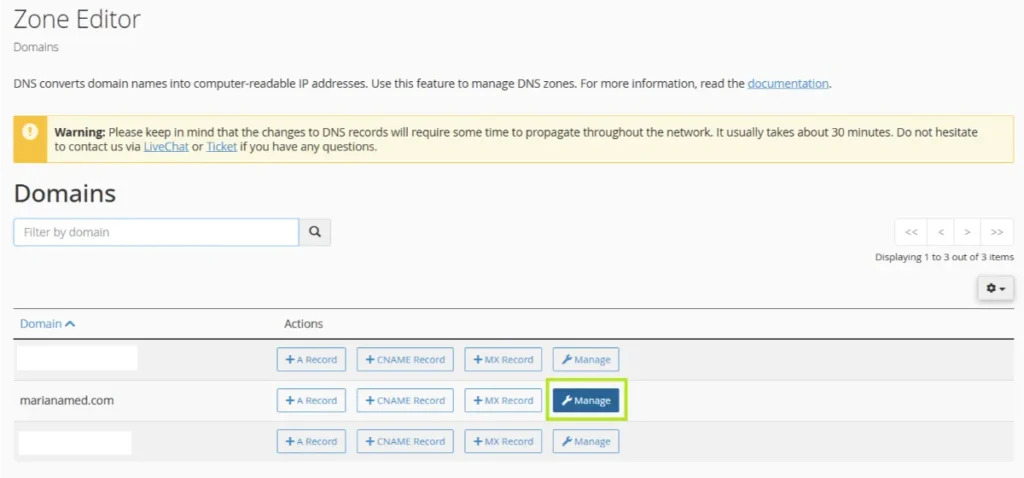Click Manage button in the last domain row
The image size is (1024, 478).
pos(586,442)
